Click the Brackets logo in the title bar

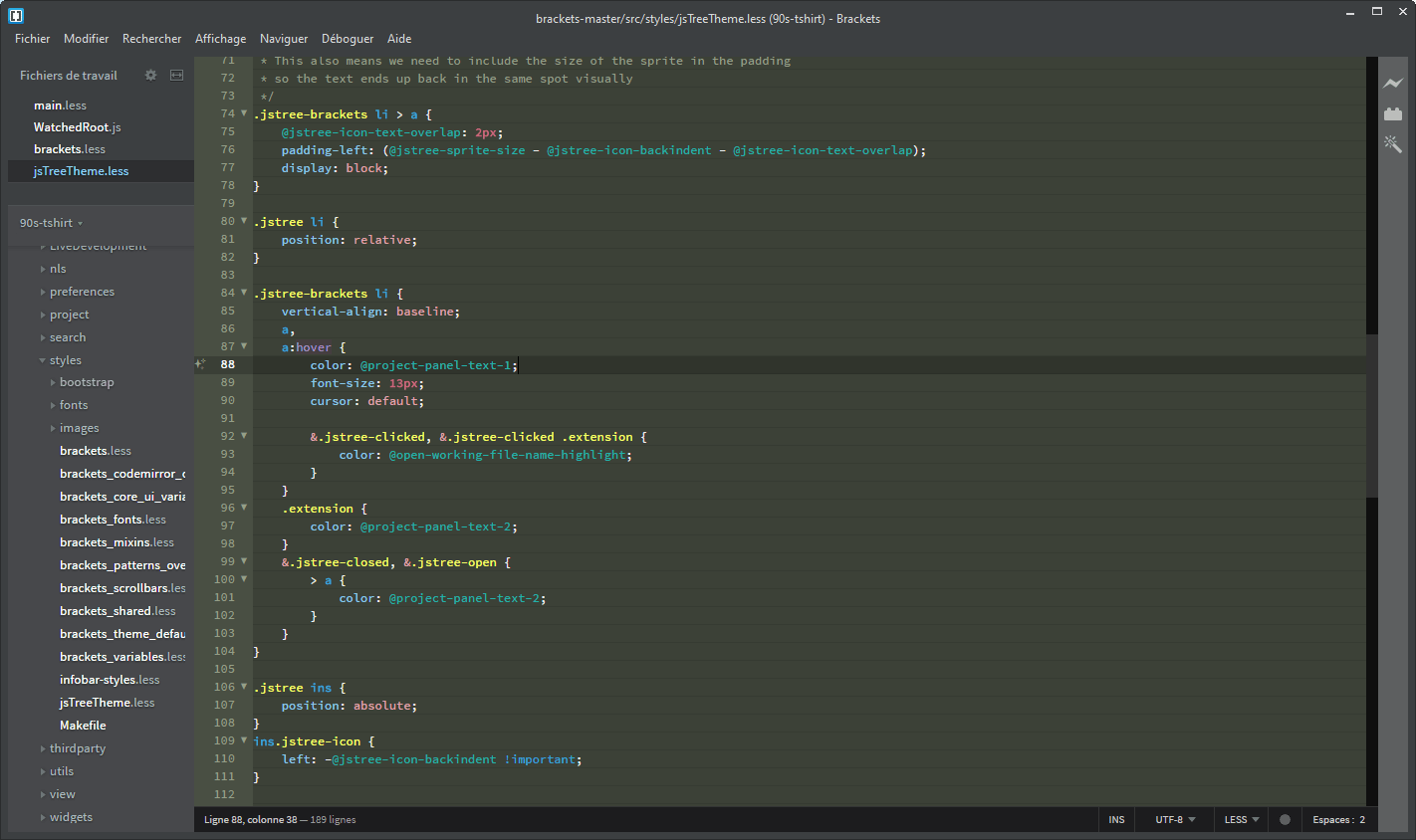[x=15, y=14]
